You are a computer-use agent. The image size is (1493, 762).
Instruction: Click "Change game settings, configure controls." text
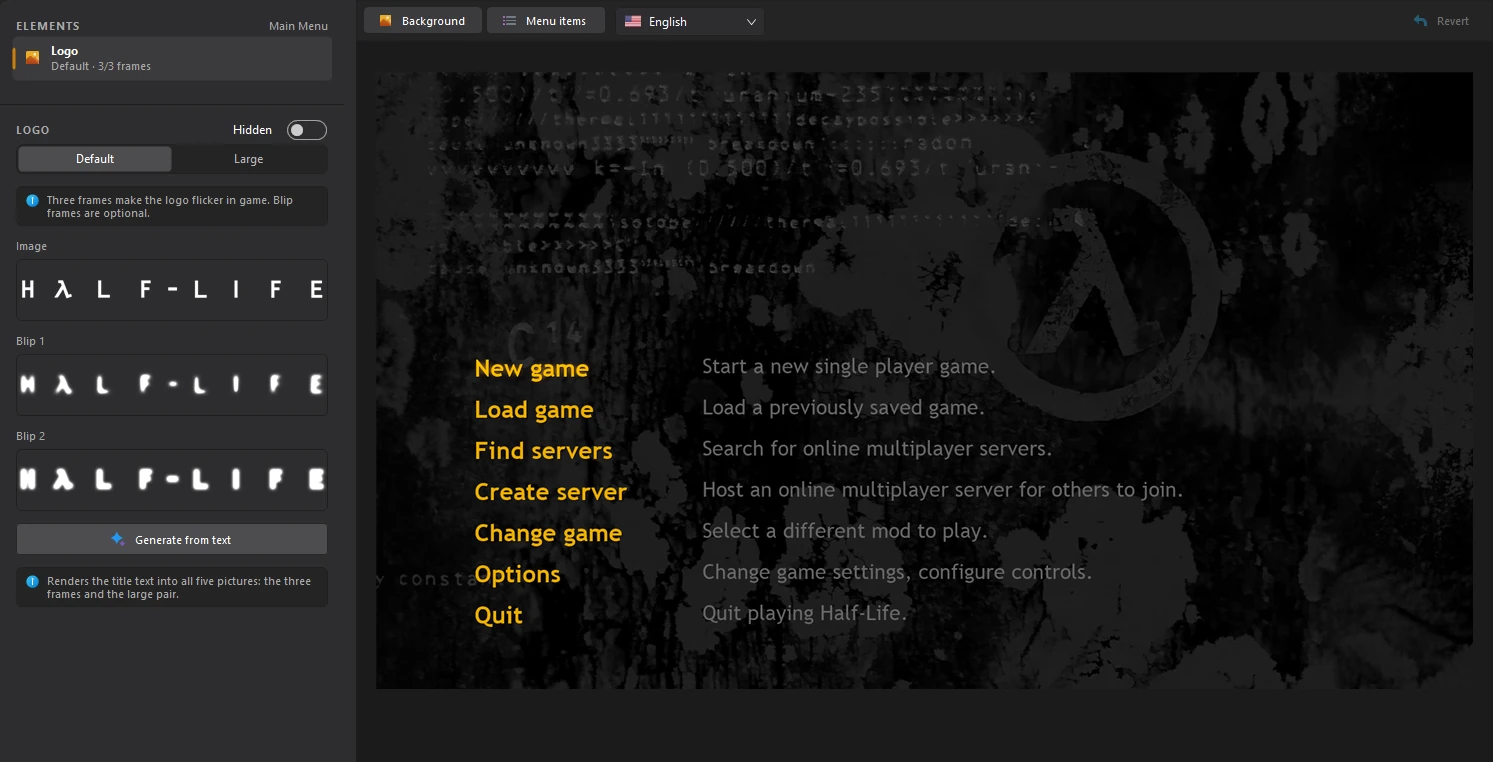click(x=897, y=572)
